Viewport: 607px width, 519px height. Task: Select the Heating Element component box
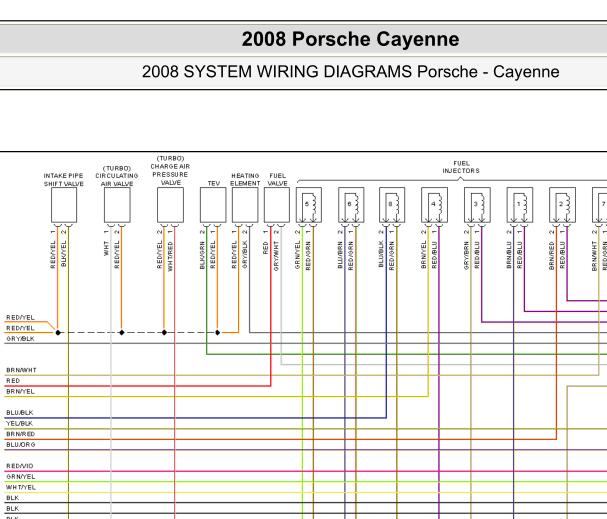tap(245, 205)
